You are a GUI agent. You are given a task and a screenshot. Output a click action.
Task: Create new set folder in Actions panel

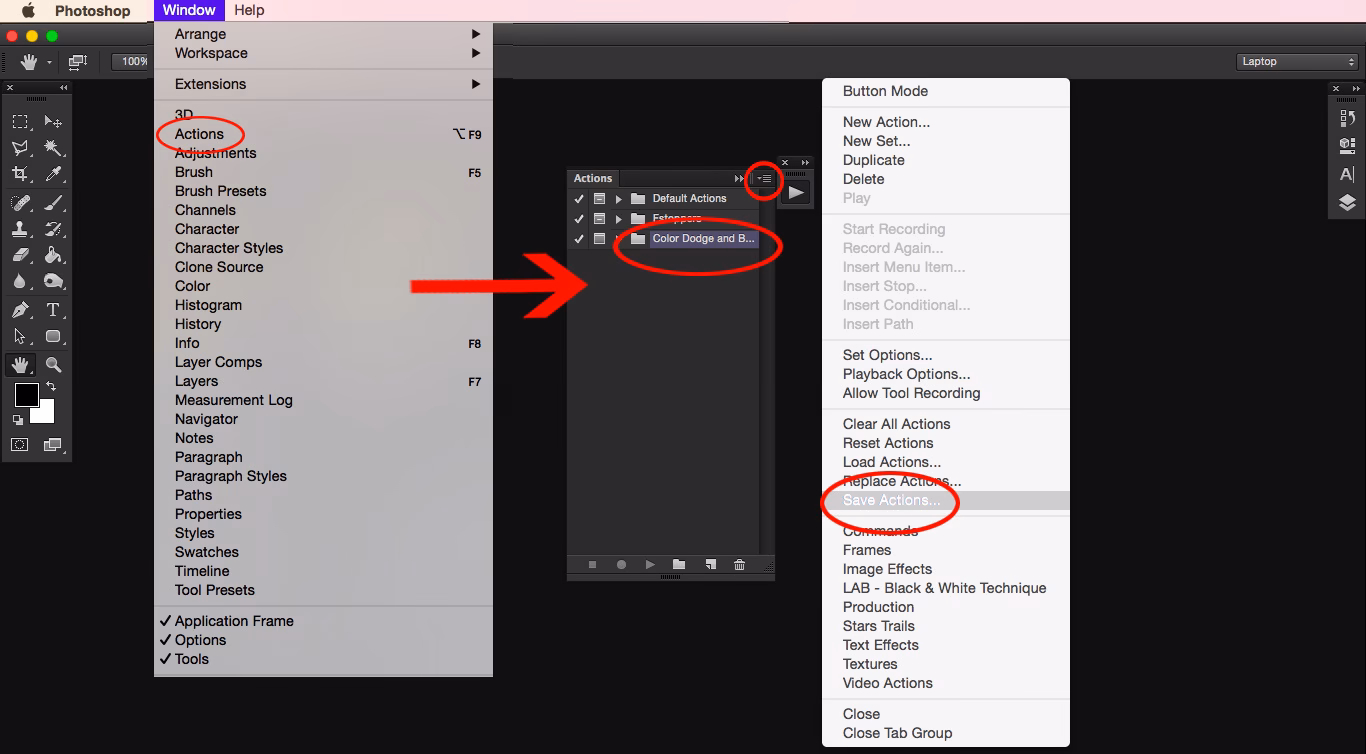[679, 565]
